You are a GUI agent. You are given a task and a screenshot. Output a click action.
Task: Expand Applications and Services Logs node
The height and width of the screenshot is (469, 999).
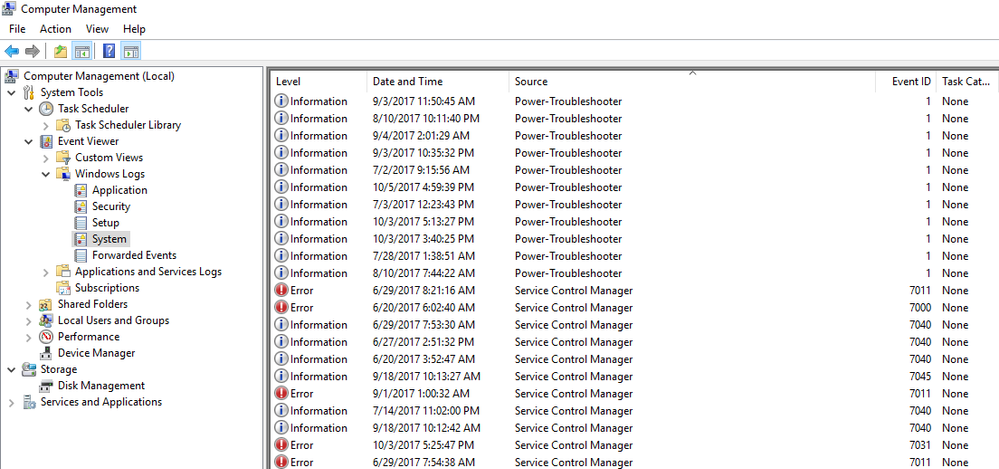click(x=46, y=272)
